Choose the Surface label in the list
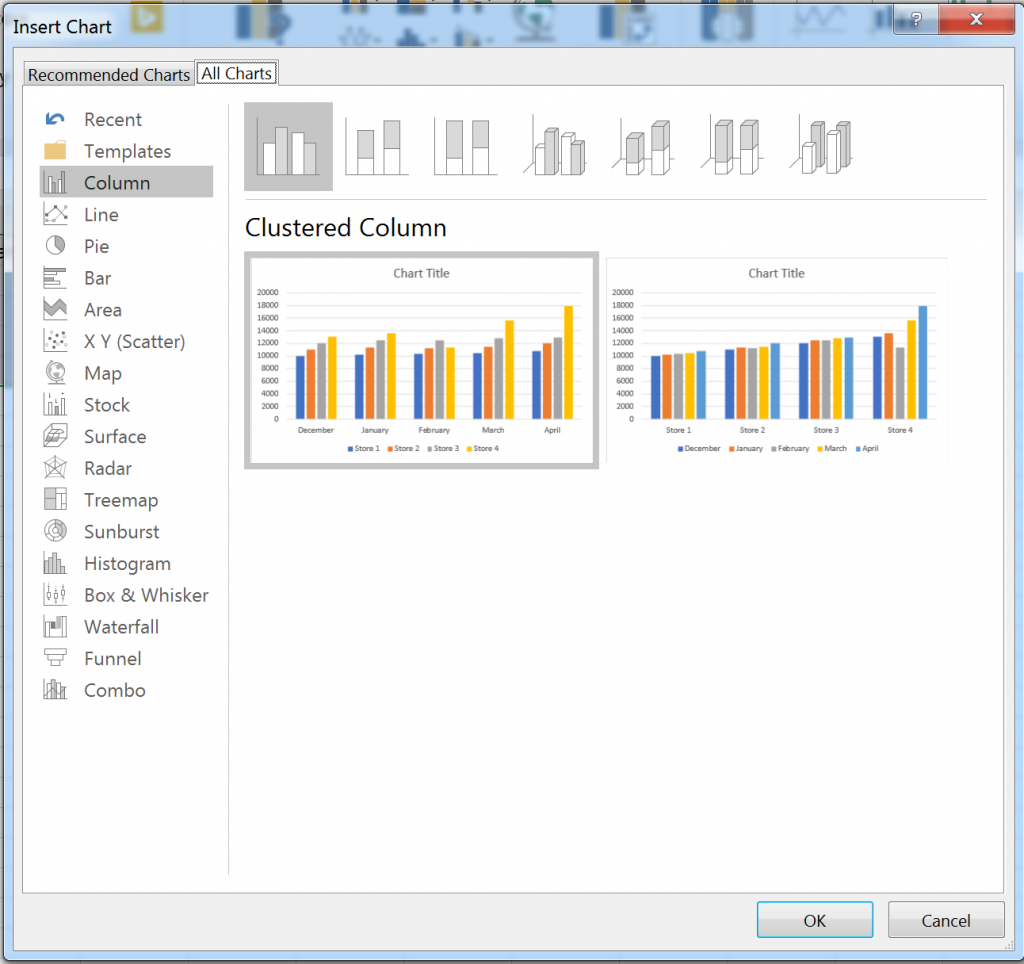This screenshot has width=1024, height=964. [x=115, y=437]
